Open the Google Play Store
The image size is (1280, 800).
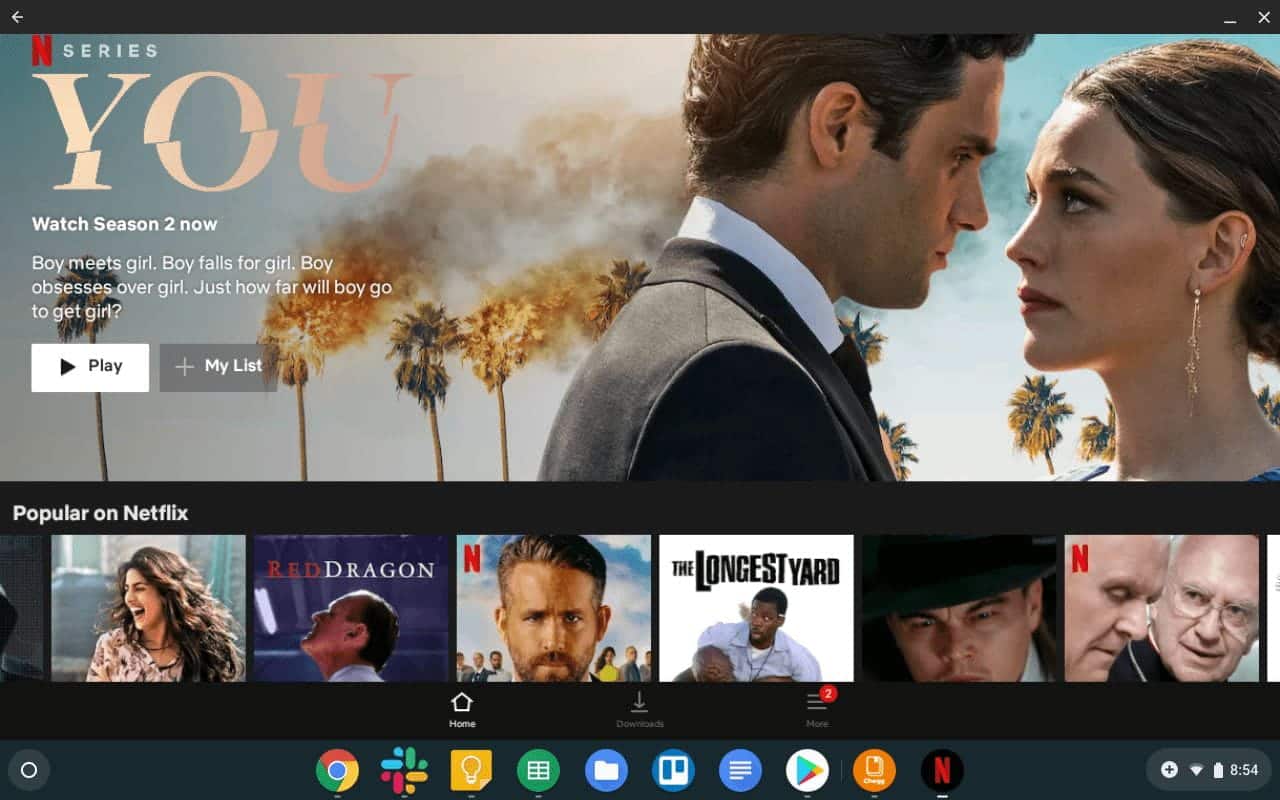pyautogui.click(x=806, y=770)
